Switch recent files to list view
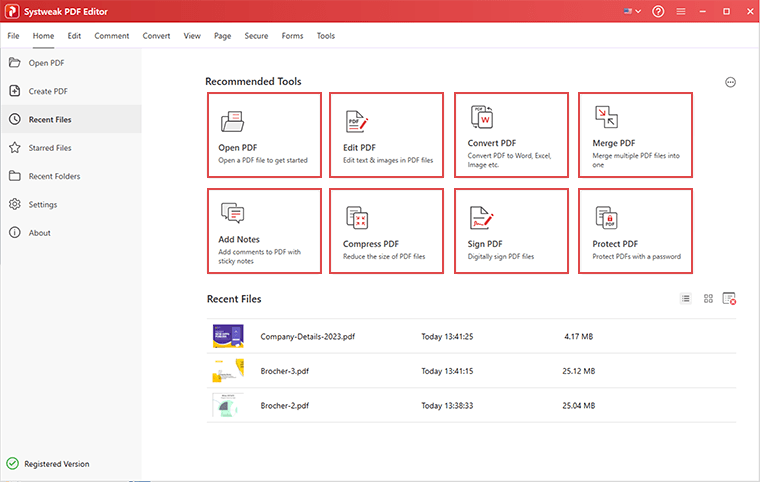 coord(685,299)
